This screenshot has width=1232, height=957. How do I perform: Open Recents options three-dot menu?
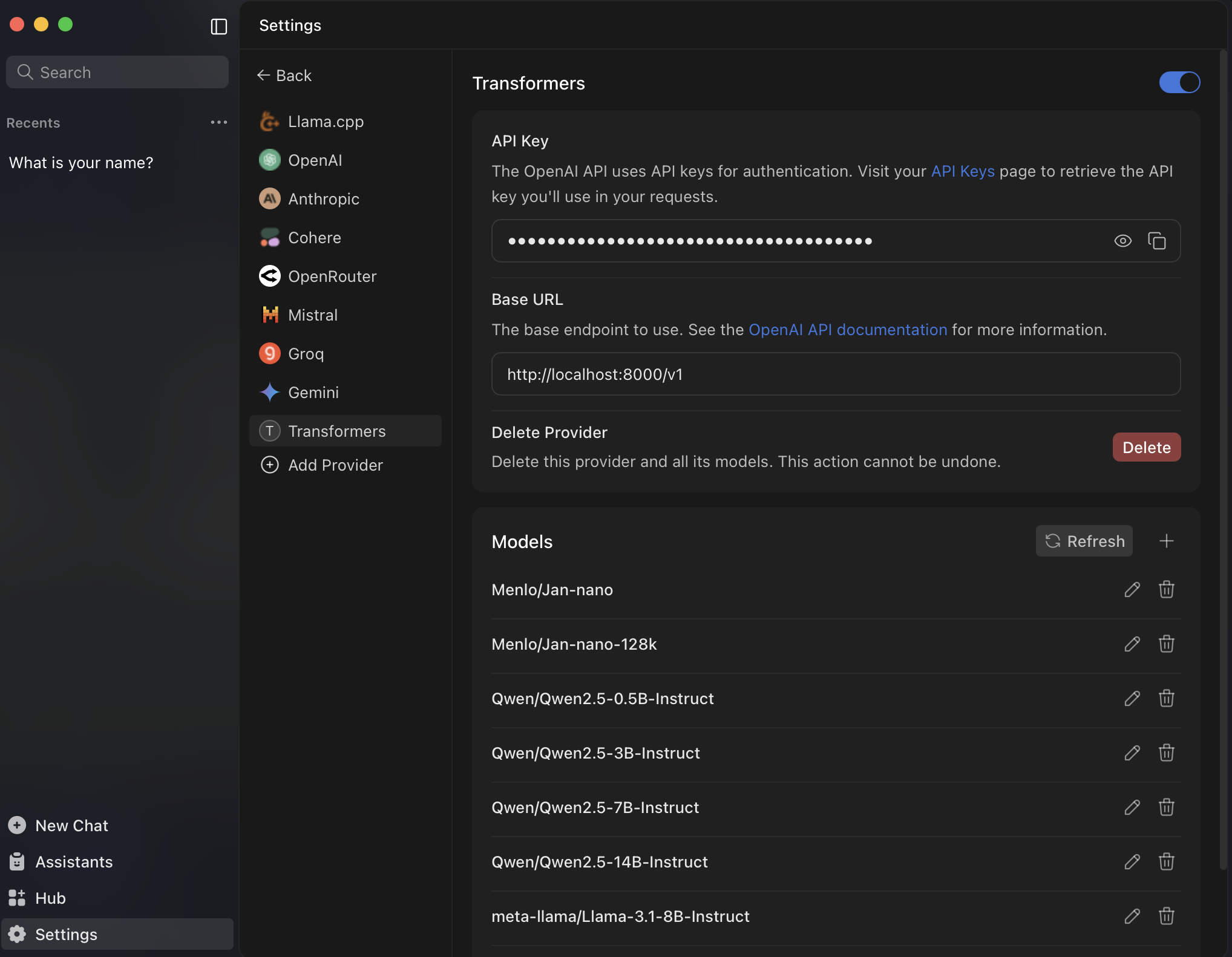(x=218, y=122)
